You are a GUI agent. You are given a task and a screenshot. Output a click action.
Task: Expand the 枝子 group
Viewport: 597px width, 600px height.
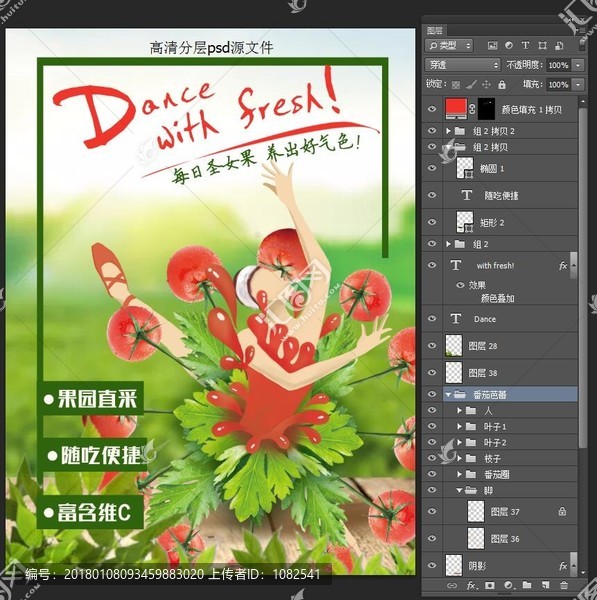point(460,458)
